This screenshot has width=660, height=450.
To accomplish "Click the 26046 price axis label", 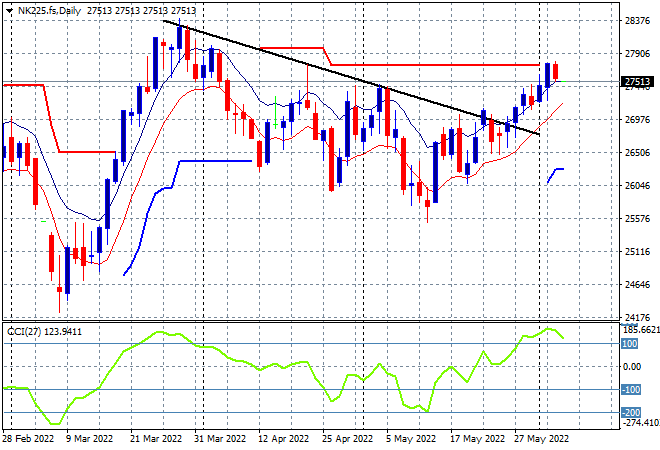I will coord(637,185).
